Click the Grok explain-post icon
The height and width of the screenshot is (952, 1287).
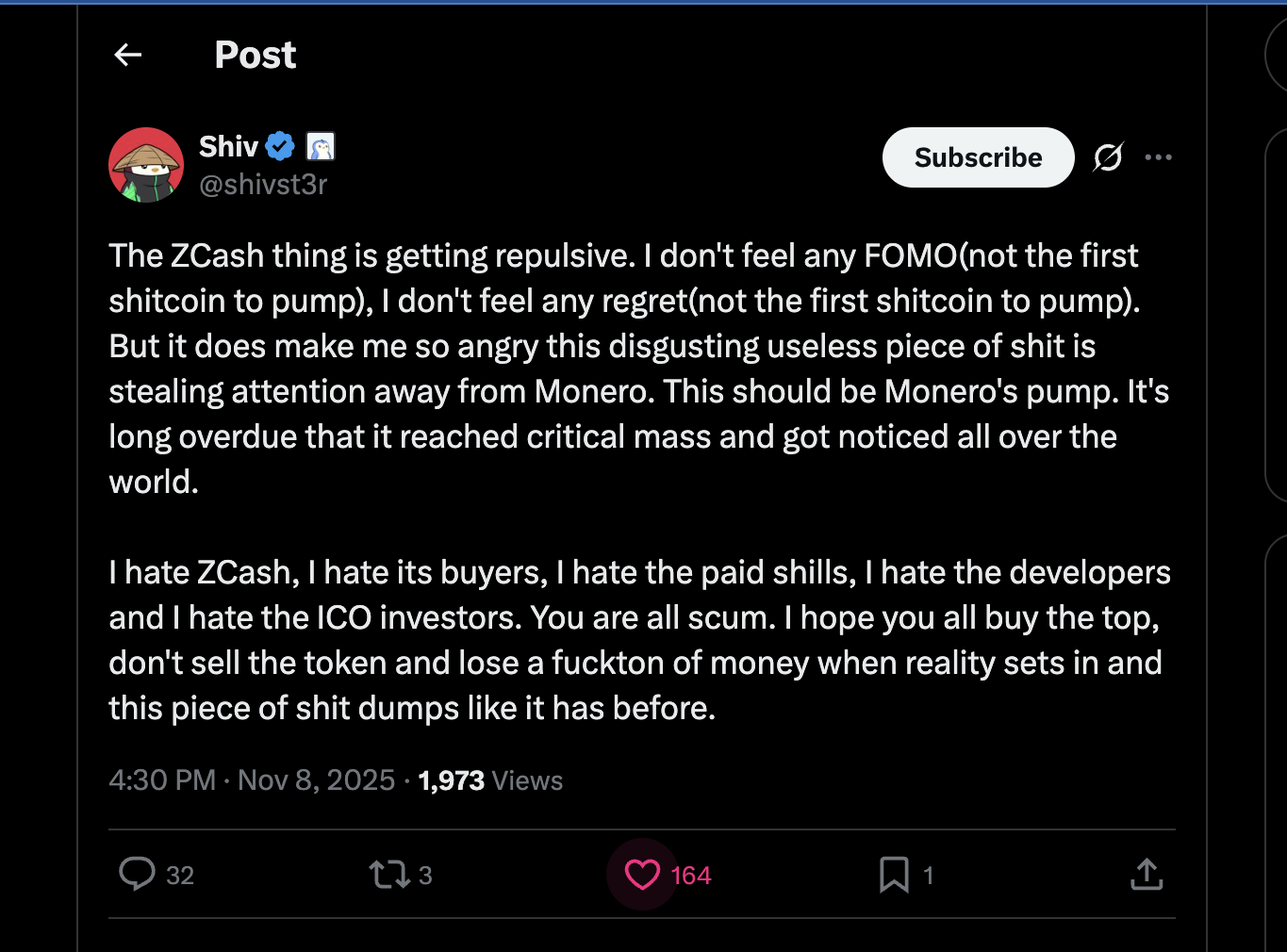click(1108, 157)
